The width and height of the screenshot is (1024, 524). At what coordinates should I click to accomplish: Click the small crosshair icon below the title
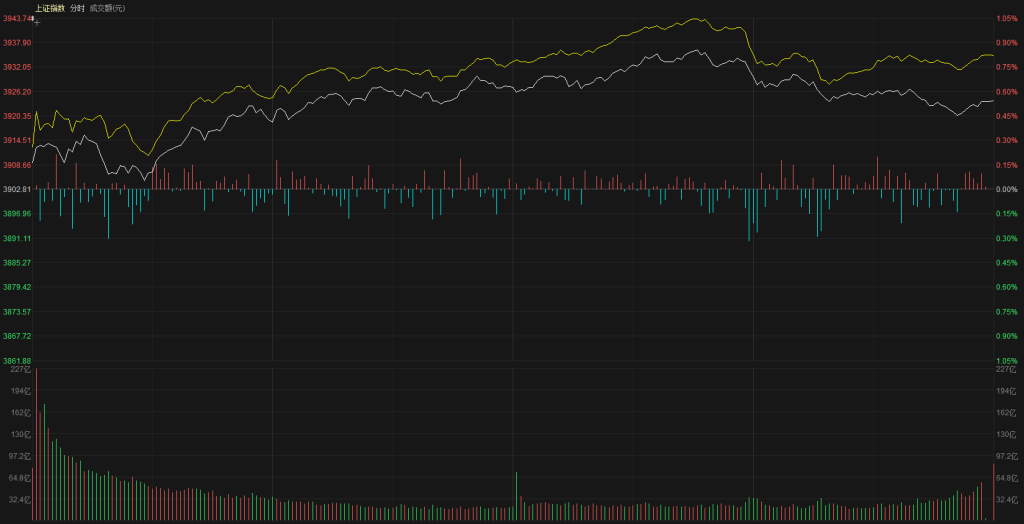(x=36, y=20)
